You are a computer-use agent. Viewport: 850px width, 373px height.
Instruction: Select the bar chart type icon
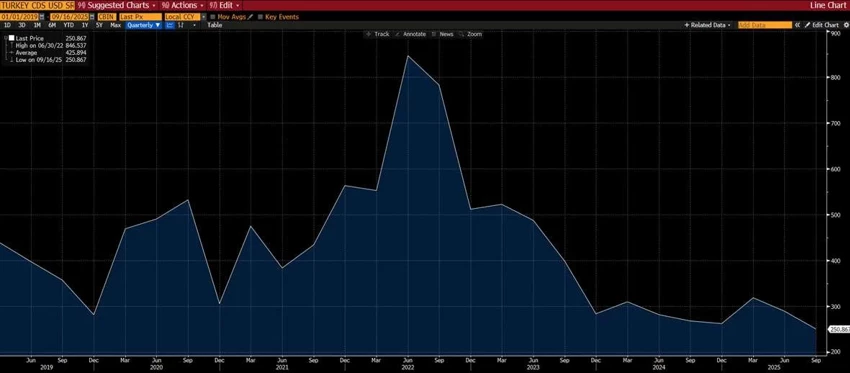(x=181, y=25)
